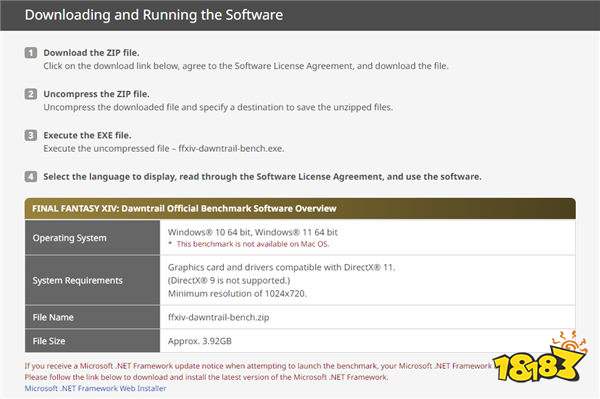Click the 'ffxiv-dawntrail-bench.exe' execute description
This screenshot has height=399, width=600.
coord(164,148)
